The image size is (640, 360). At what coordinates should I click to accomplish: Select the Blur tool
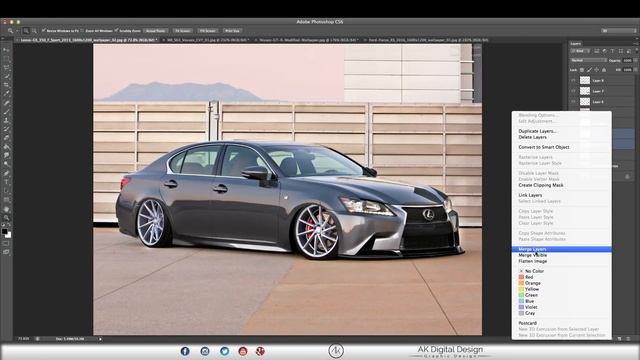(x=7, y=155)
